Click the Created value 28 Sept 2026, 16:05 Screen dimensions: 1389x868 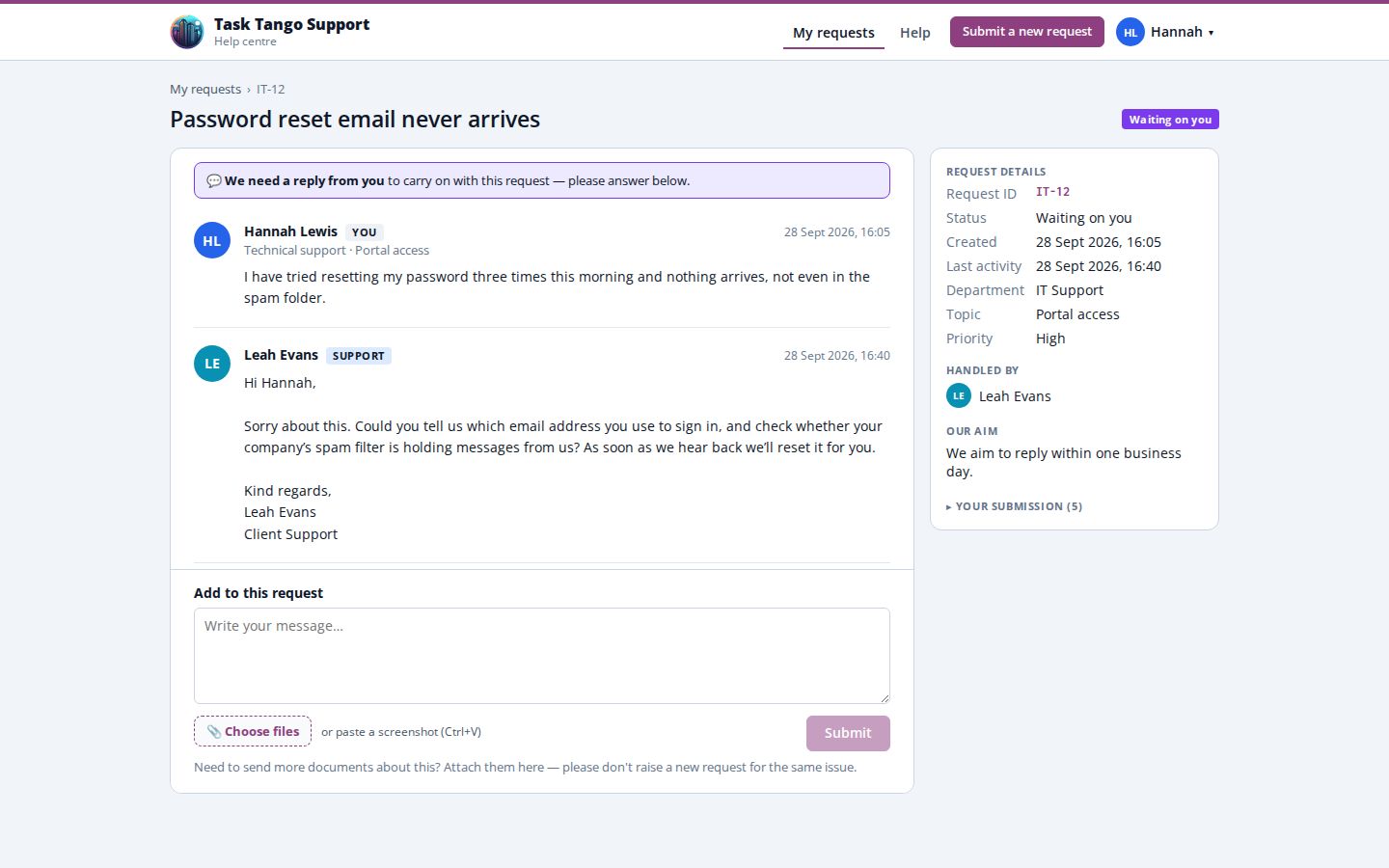[1099, 242]
